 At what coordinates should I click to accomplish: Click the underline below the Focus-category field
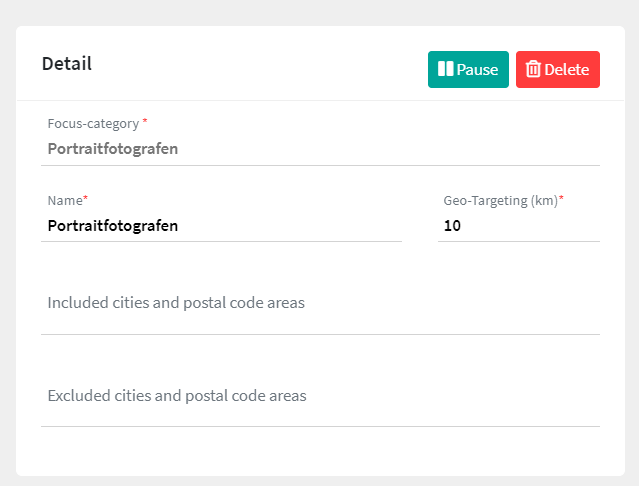[320, 165]
